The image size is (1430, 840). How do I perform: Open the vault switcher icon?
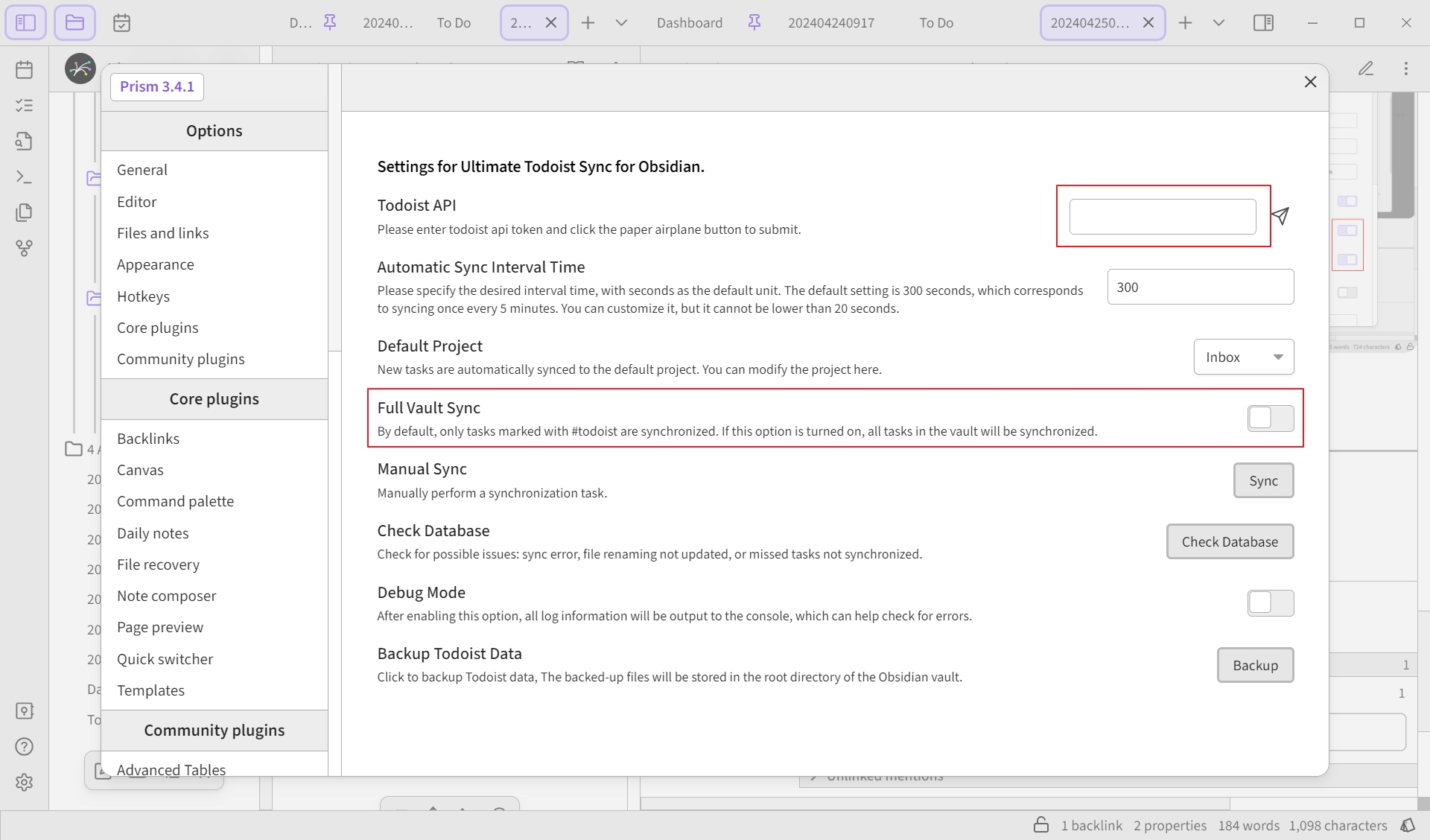(x=25, y=710)
